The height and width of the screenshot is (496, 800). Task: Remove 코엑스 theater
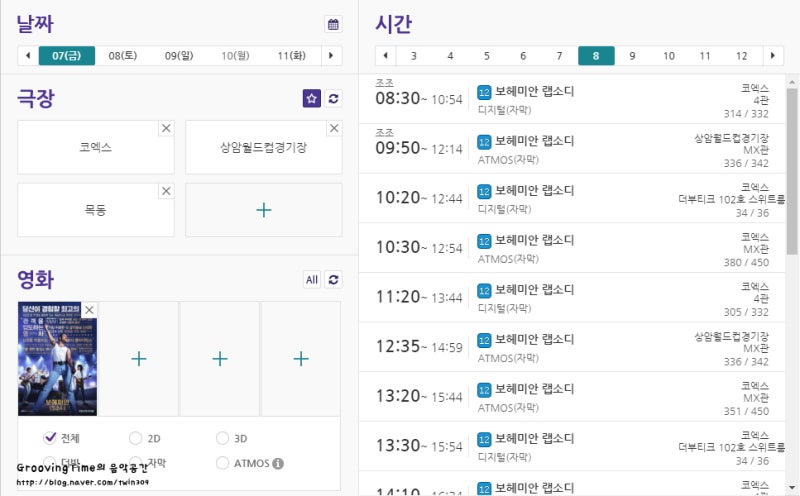[166, 128]
